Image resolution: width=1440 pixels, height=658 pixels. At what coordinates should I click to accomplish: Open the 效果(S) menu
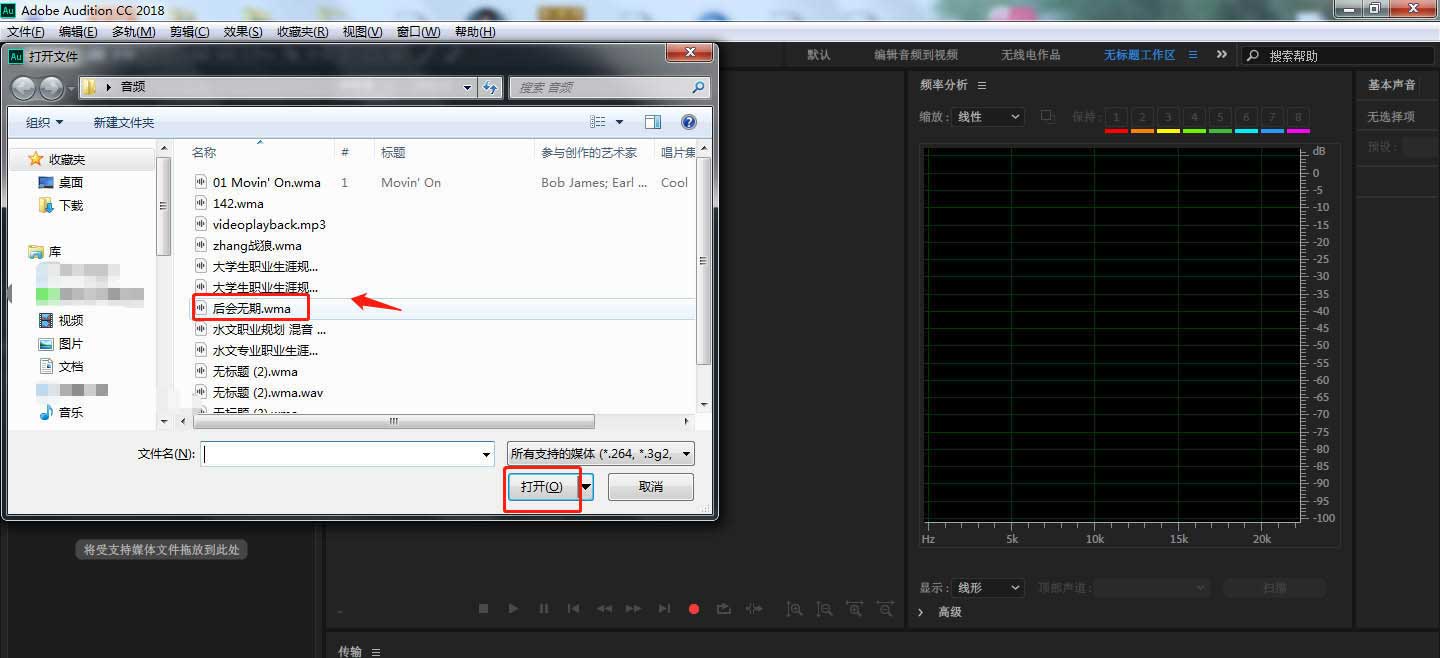pyautogui.click(x=243, y=32)
